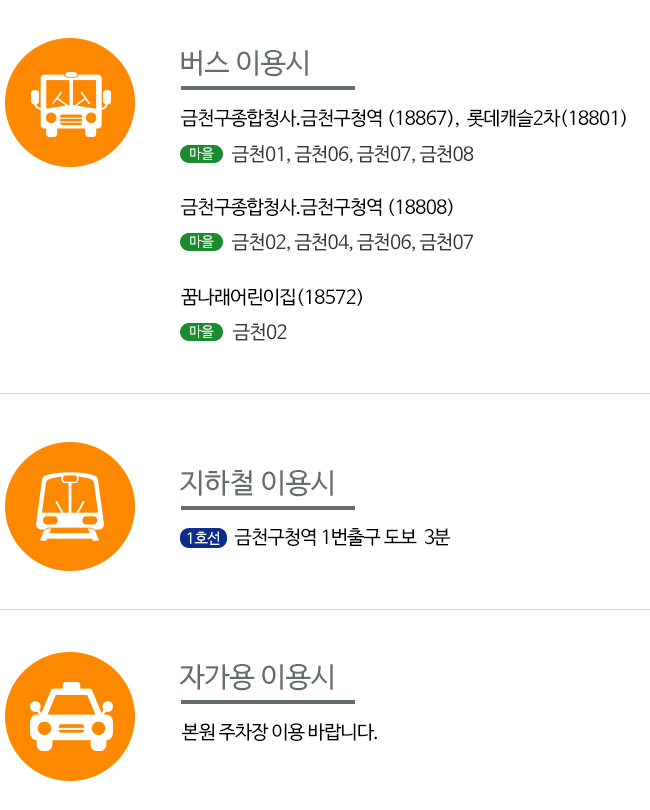Image resolution: width=650 pixels, height=810 pixels.
Task: Click the lone 금천02 bus route
Action: coord(259,332)
